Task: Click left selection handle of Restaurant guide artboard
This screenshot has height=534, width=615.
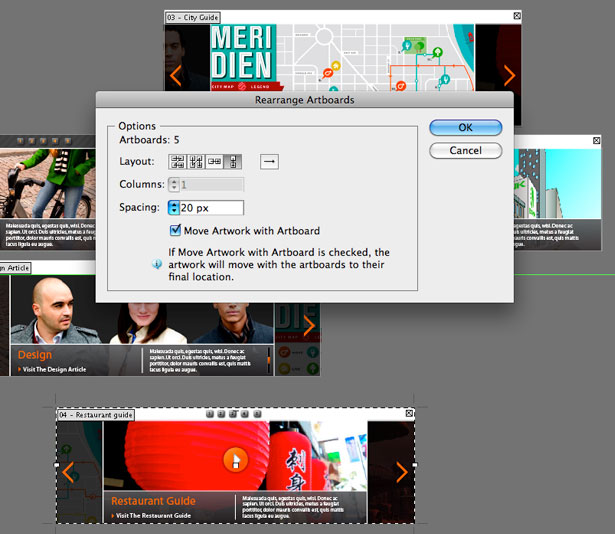Action: pyautogui.click(x=57, y=465)
